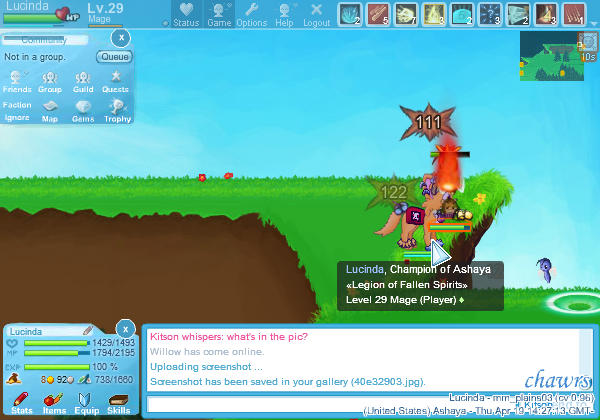
Task: Use the last red skill icon numbered 1
Action: [574, 14]
